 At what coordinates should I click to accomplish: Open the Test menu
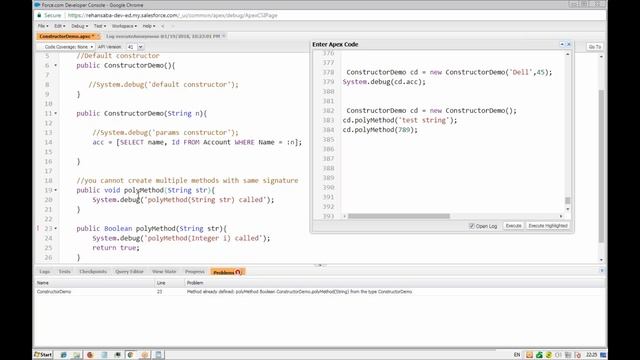100,26
